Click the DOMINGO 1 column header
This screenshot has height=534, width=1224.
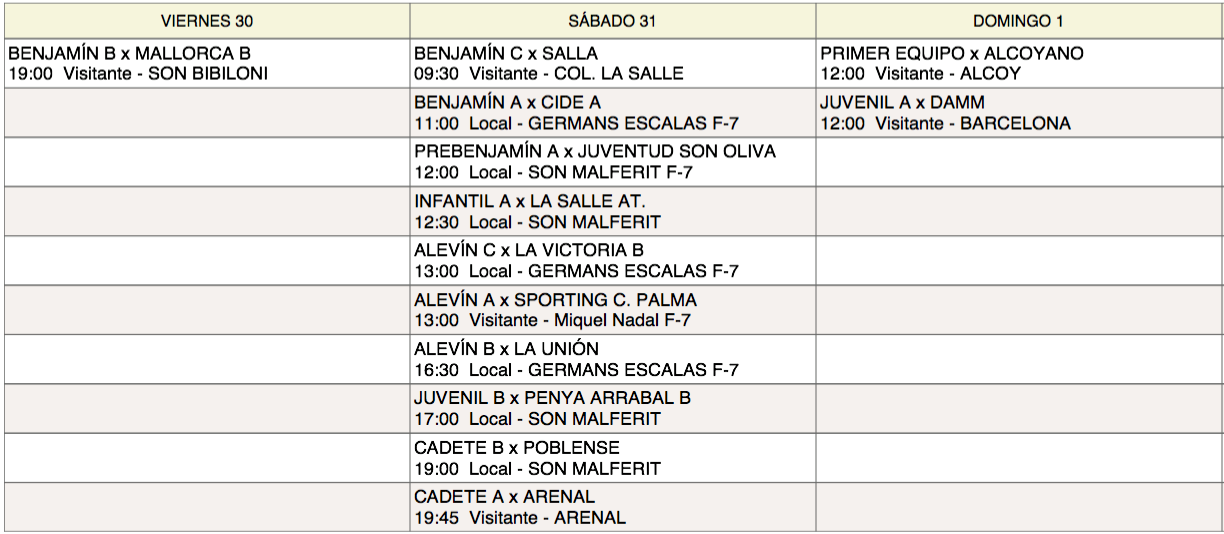point(1019,21)
